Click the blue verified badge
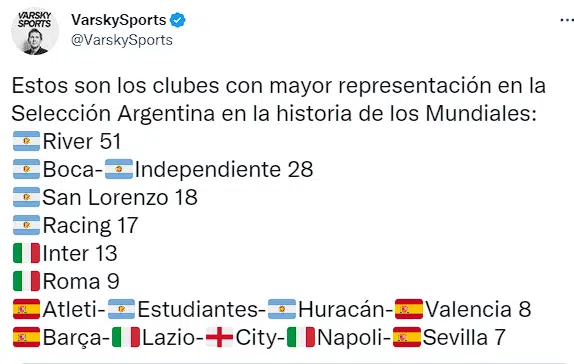 [178, 20]
